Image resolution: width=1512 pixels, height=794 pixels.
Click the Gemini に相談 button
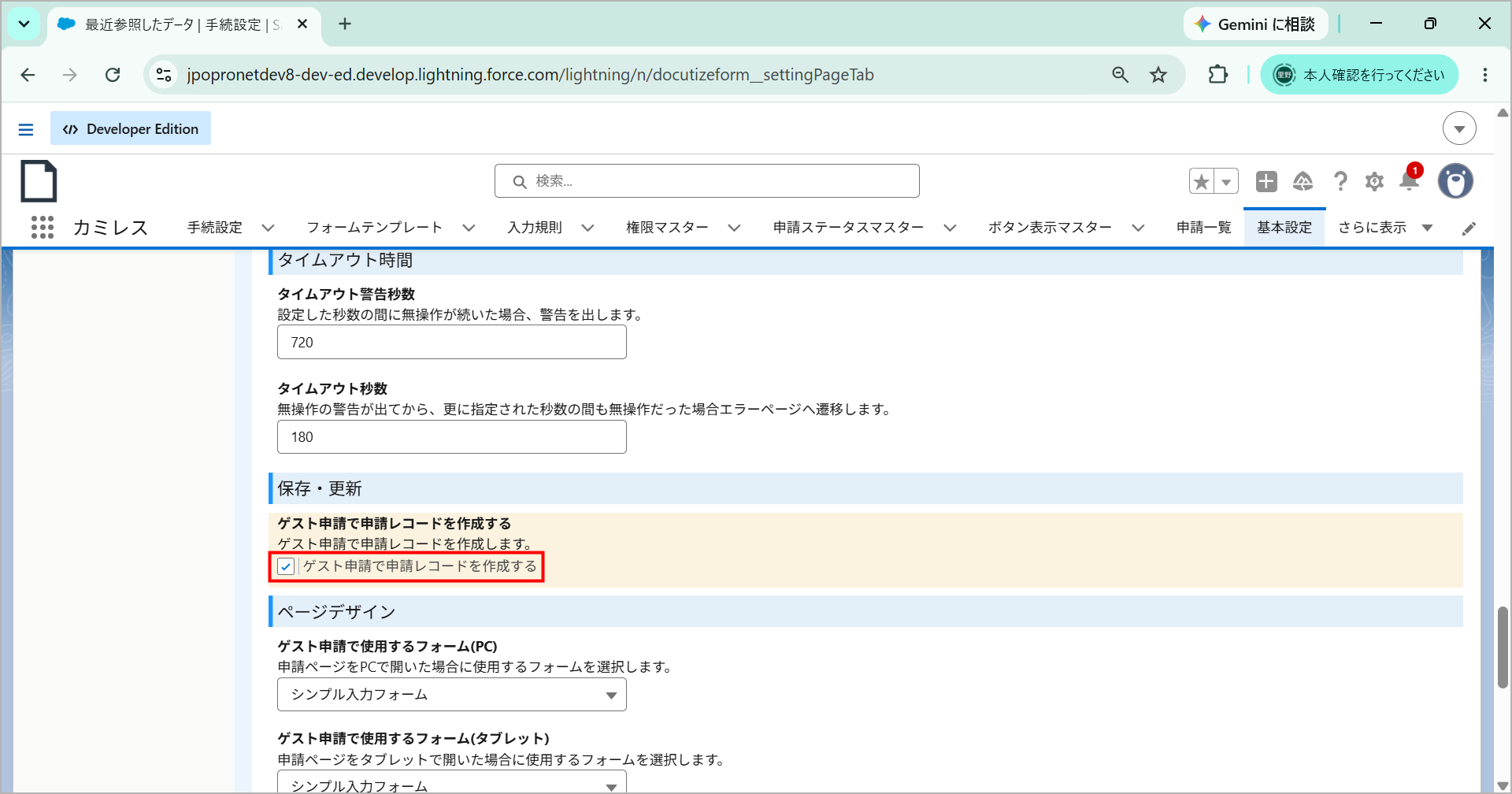1255,24
